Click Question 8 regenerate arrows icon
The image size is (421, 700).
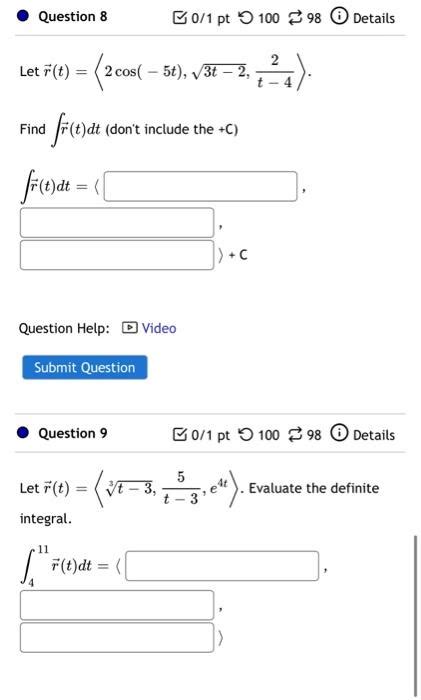tap(296, 18)
